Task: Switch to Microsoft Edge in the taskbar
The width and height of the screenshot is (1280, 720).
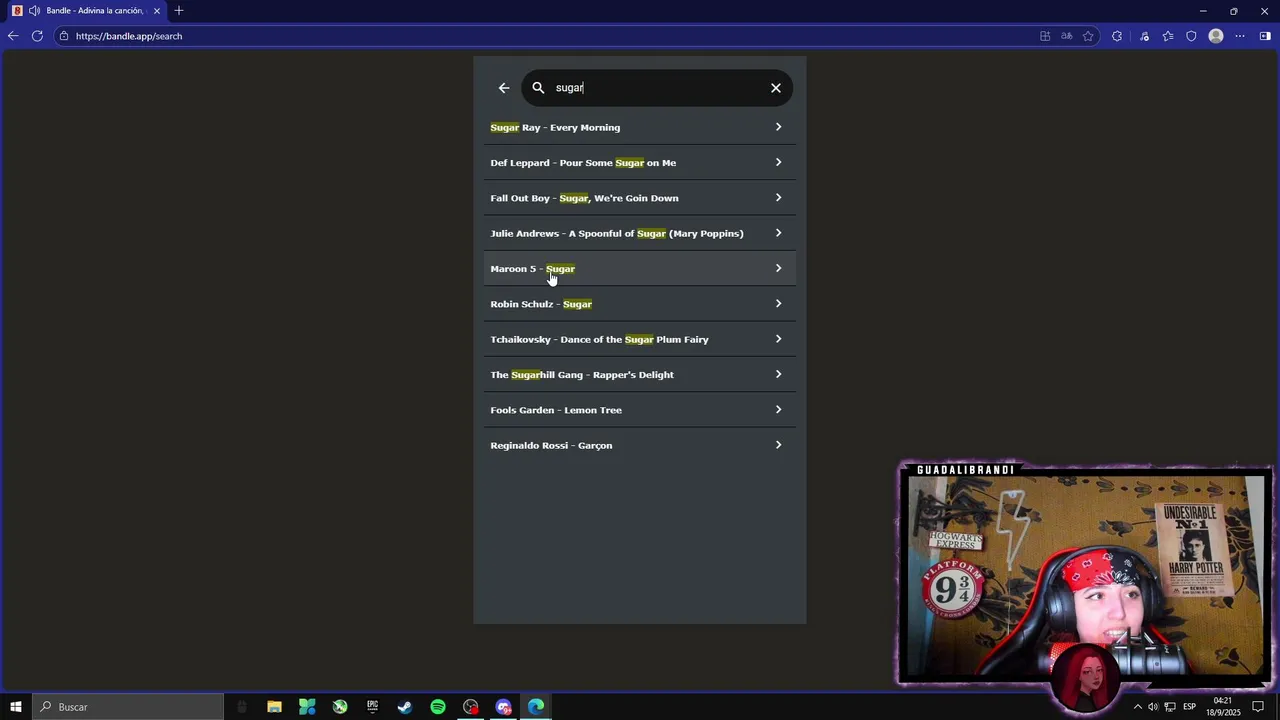Action: [x=536, y=707]
